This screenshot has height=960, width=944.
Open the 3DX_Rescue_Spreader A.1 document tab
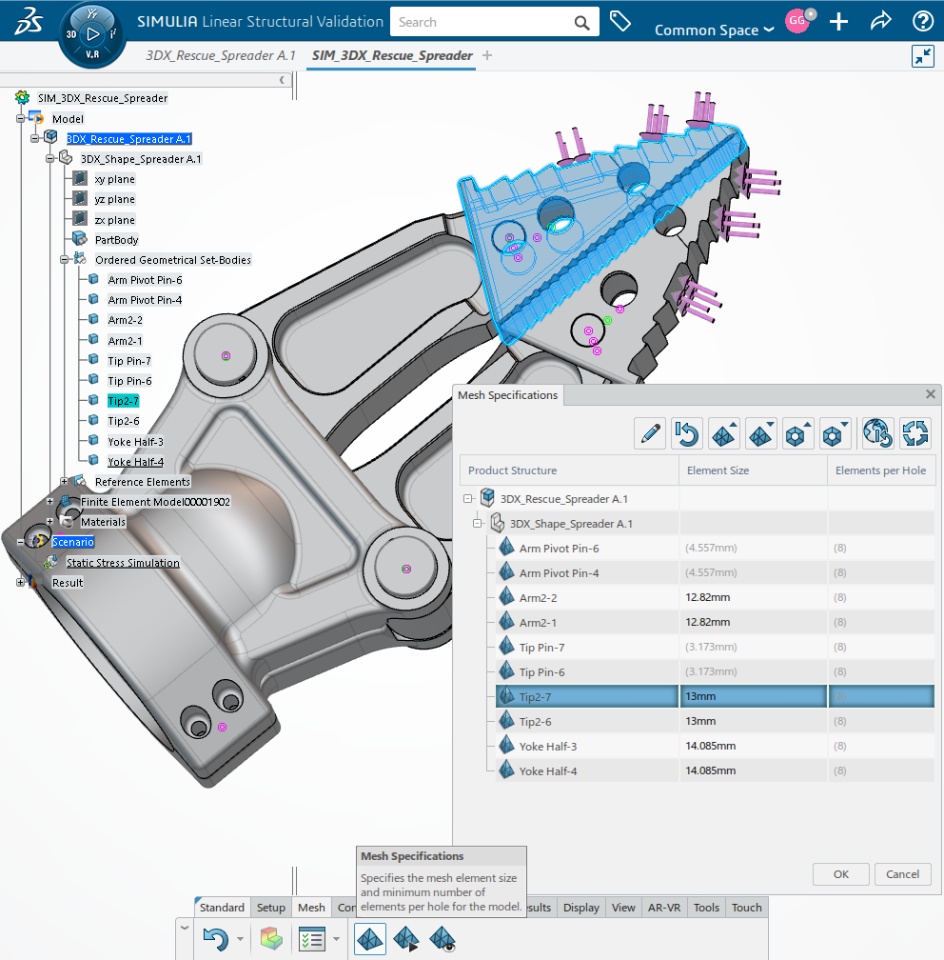[220, 55]
